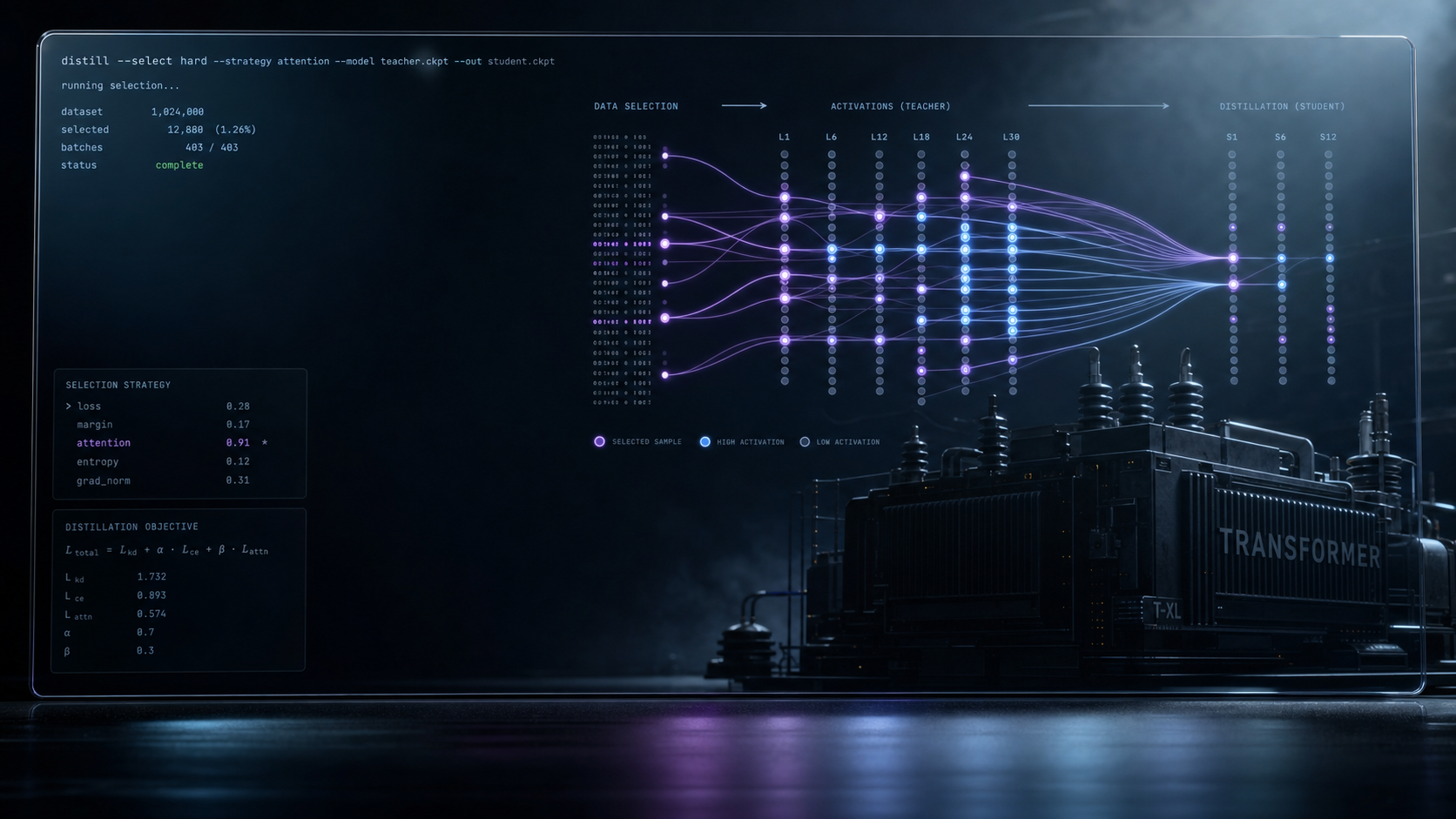Click the beta value 0.3

[145, 650]
